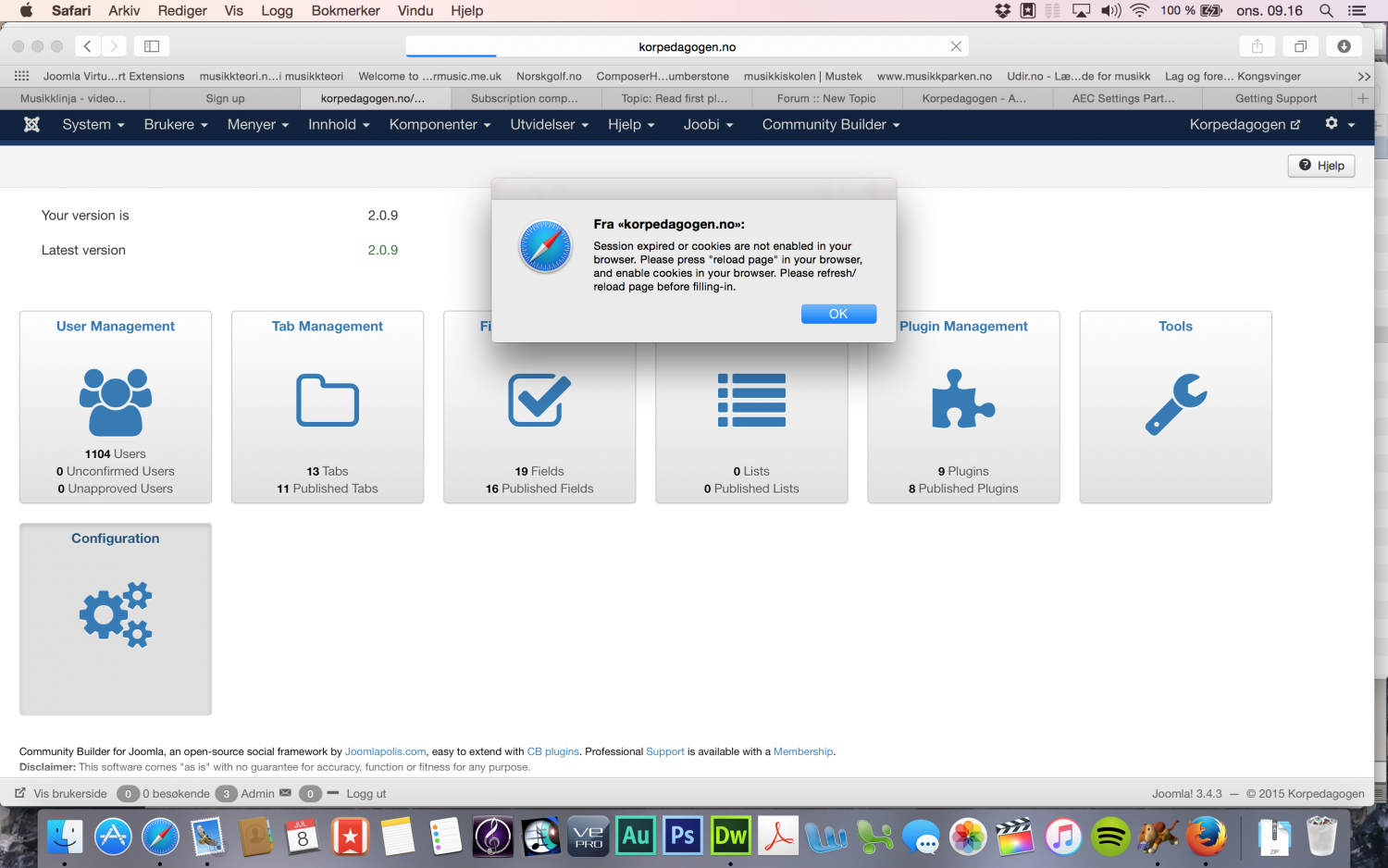Expand the Utvidelser dropdown menu
The image size is (1388, 868).
[x=550, y=124]
